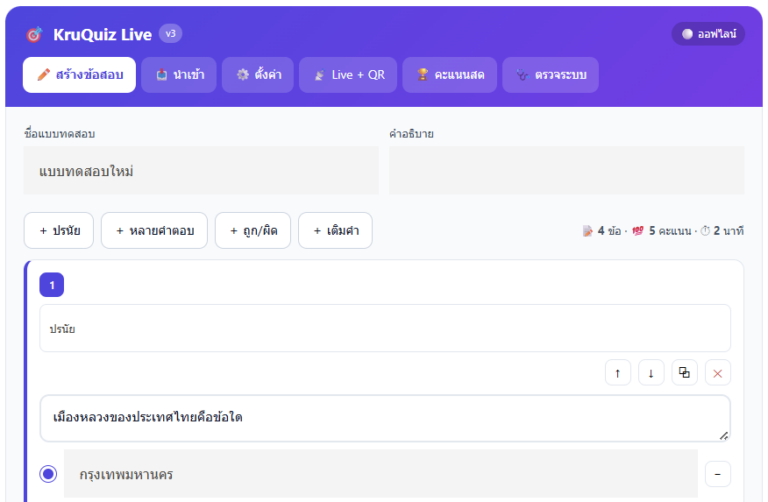Screen dimensions: 768x502
Task: Remove the กรุงเทพมหานคร answer with minus button
Action: point(718,474)
